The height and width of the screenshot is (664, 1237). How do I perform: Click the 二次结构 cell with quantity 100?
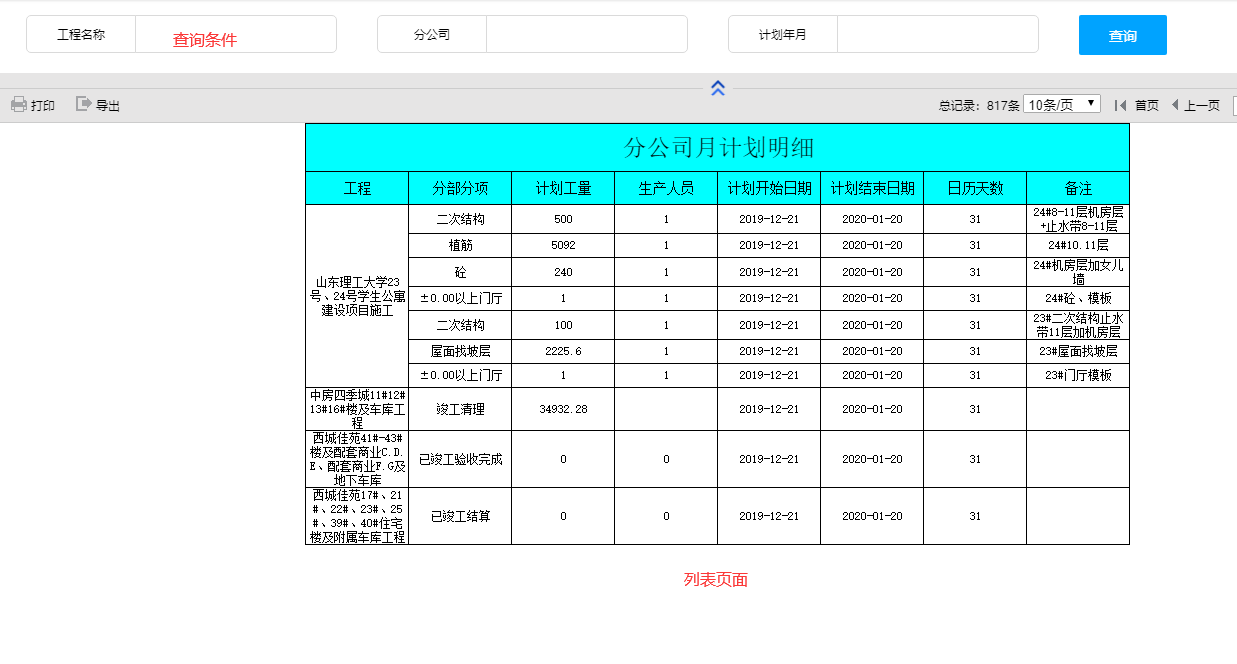tap(460, 325)
